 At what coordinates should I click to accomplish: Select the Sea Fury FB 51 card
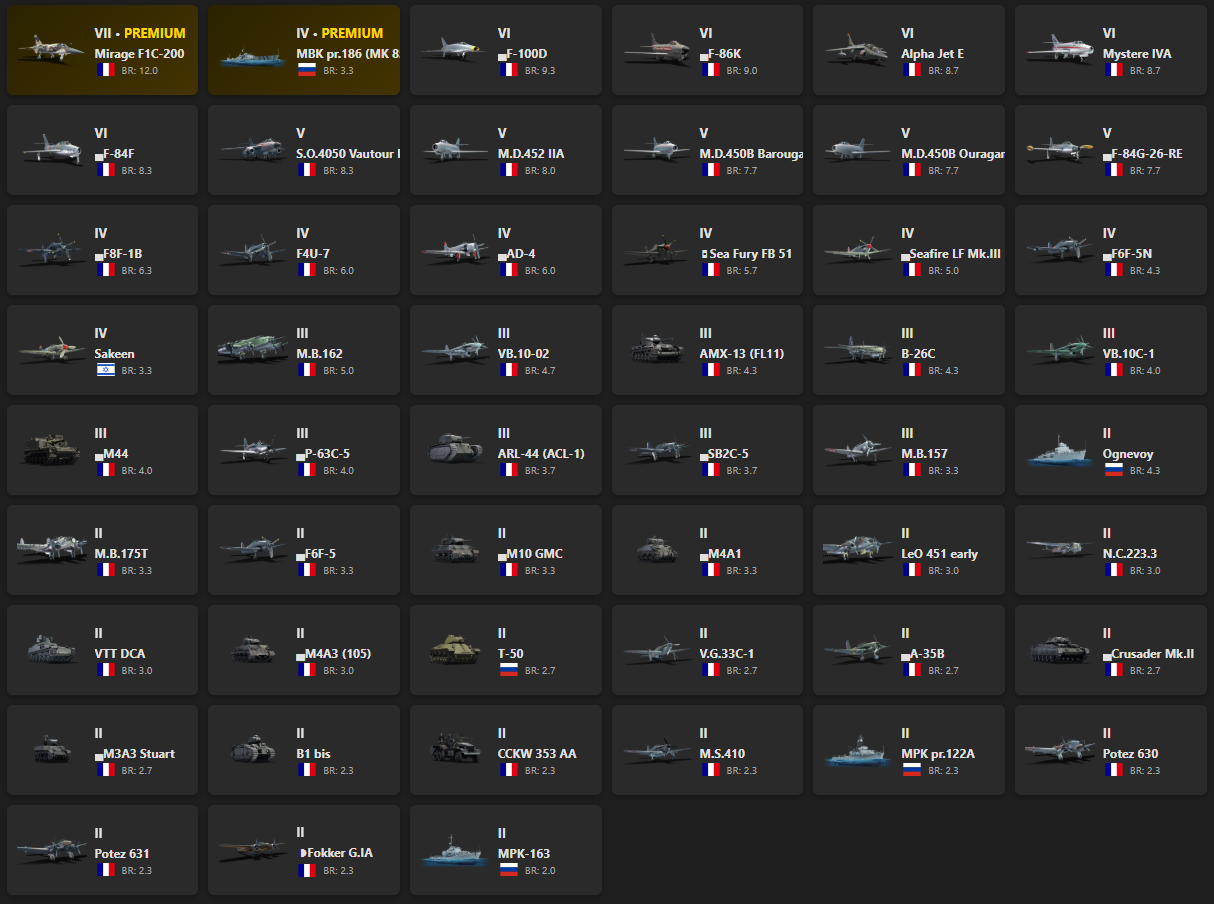click(x=707, y=250)
